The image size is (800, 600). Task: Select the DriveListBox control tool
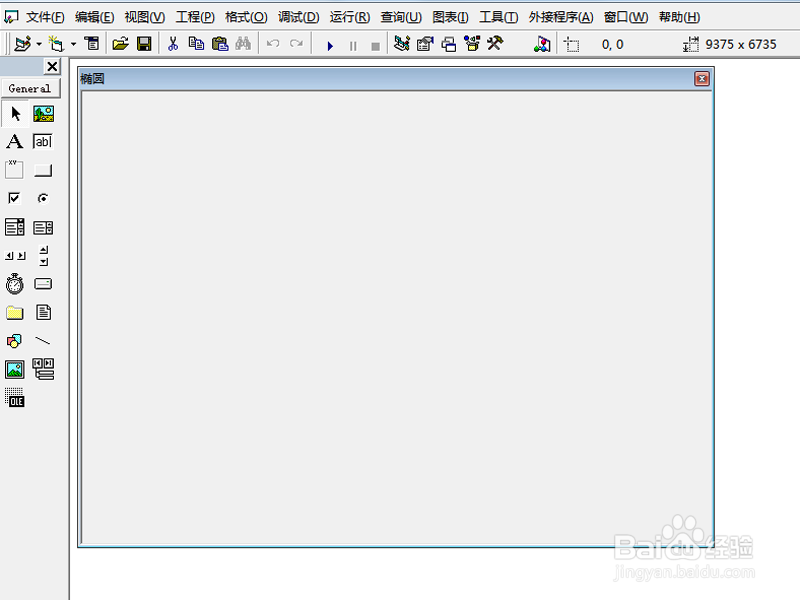coord(43,284)
